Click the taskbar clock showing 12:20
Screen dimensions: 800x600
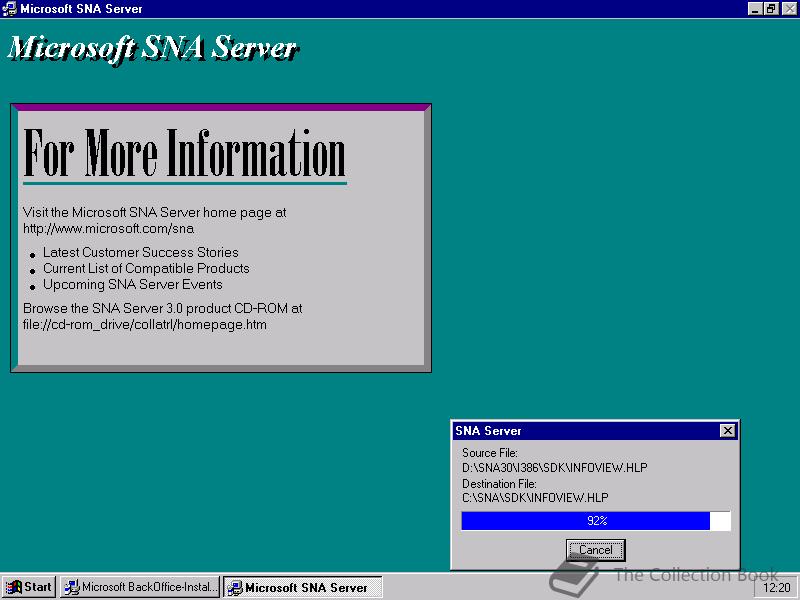click(777, 588)
